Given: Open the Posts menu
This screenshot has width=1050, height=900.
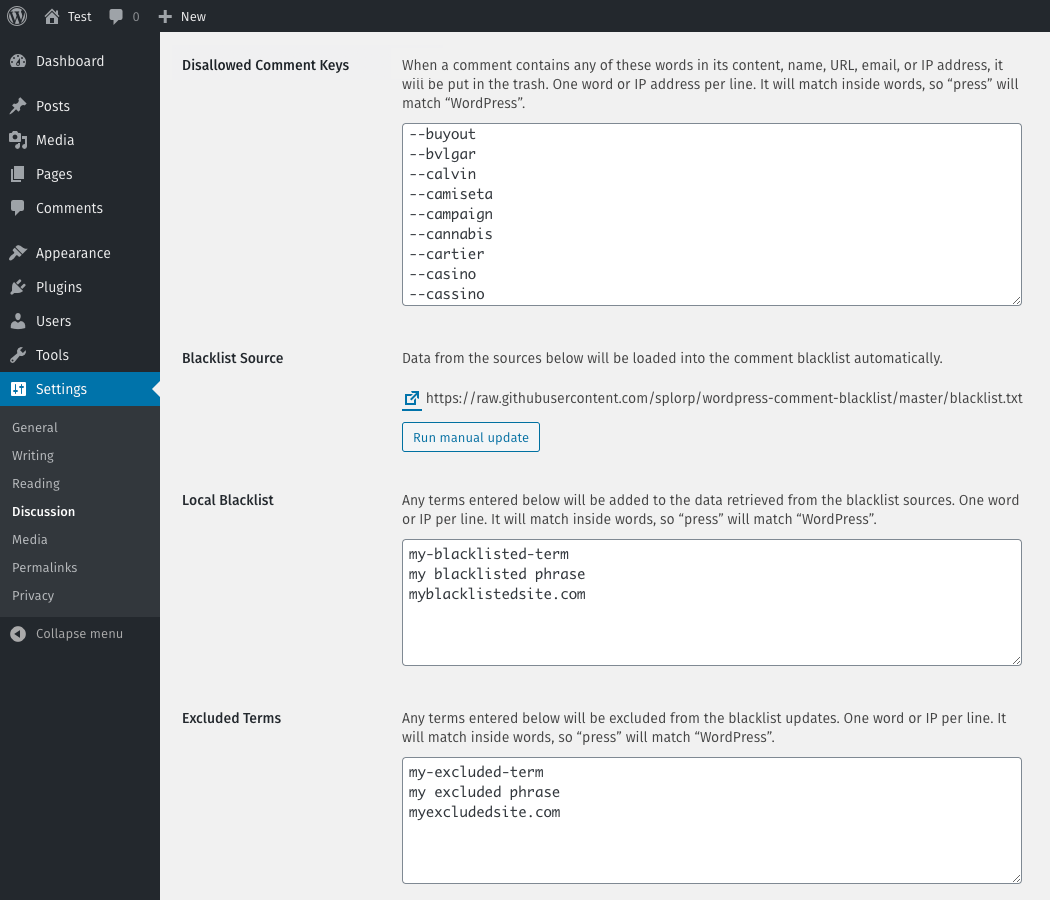Looking at the screenshot, I should pyautogui.click(x=80, y=106).
